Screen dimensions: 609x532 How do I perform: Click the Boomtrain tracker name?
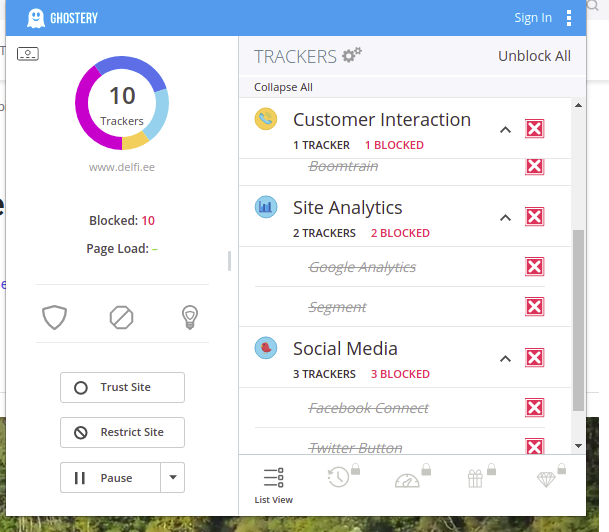click(343, 166)
